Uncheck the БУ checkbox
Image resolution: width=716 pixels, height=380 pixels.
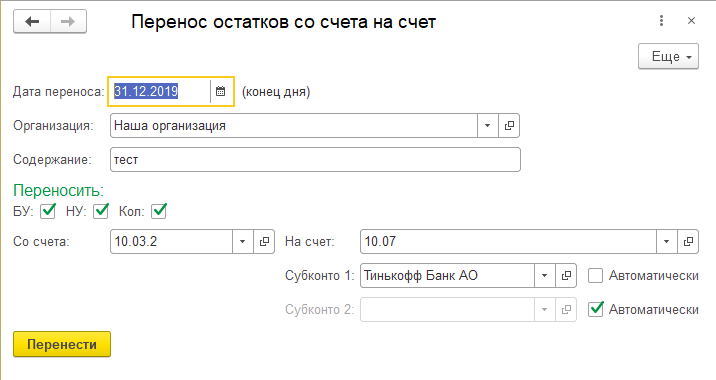point(48,211)
